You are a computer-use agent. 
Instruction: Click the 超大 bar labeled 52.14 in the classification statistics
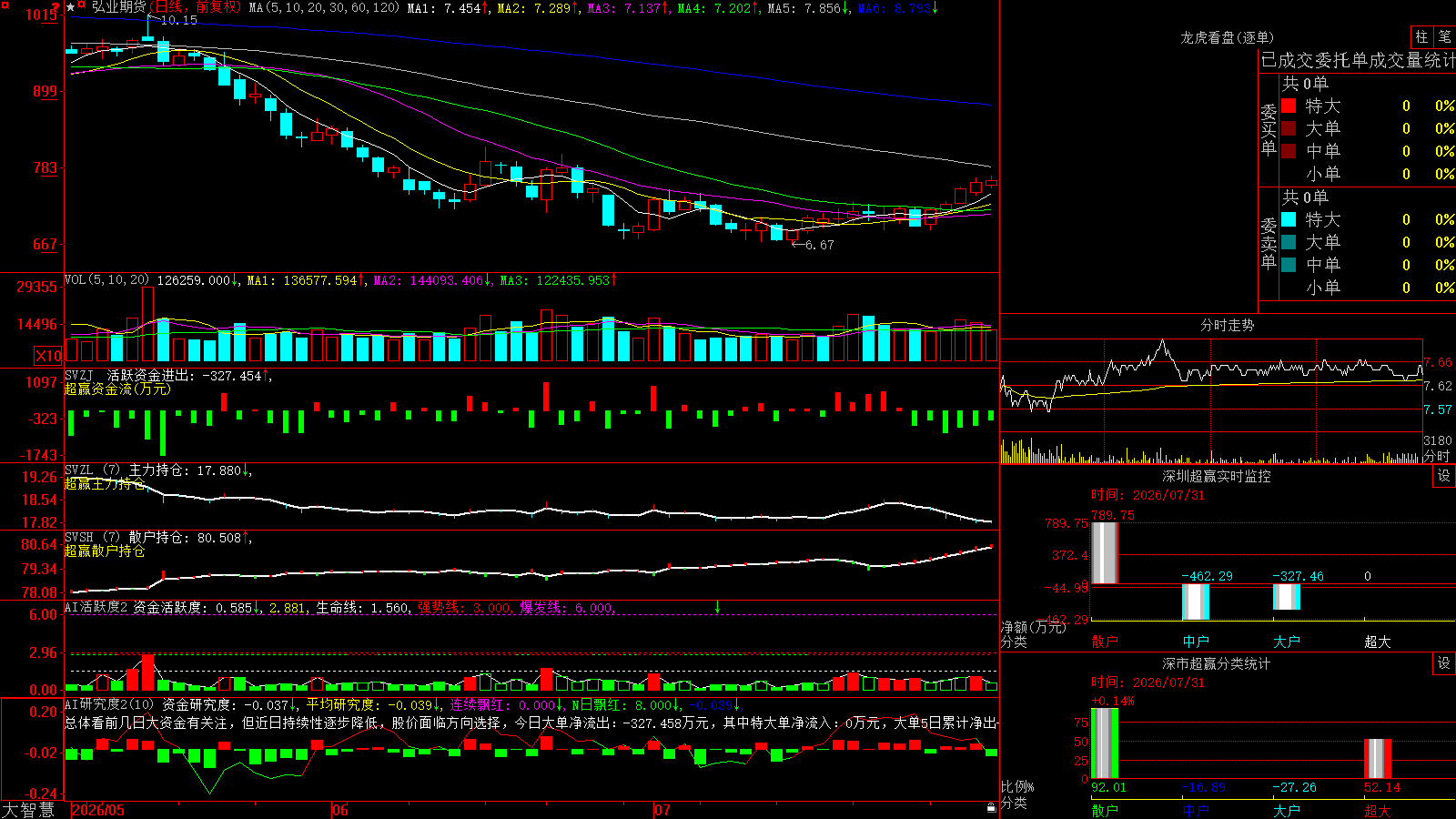(1377, 759)
